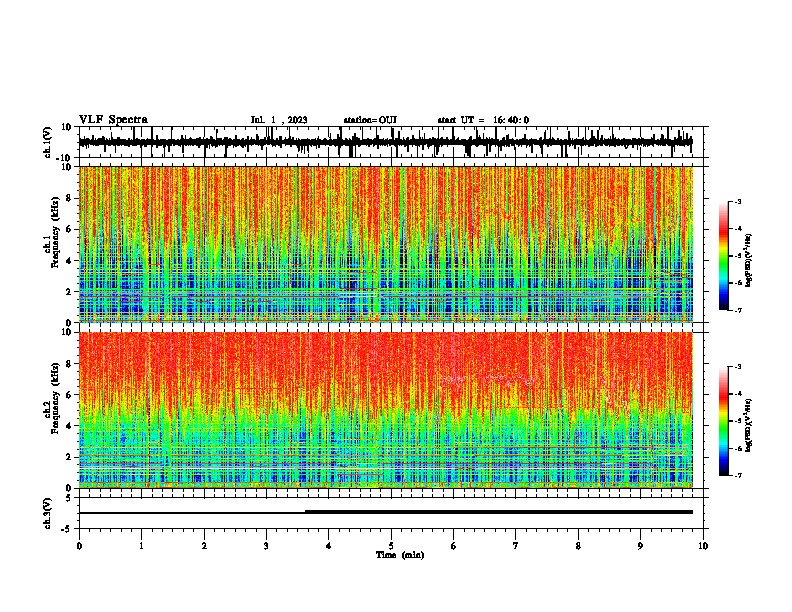Click the "VLF Spectra" plot title
This screenshot has width=792, height=612.
point(114,120)
